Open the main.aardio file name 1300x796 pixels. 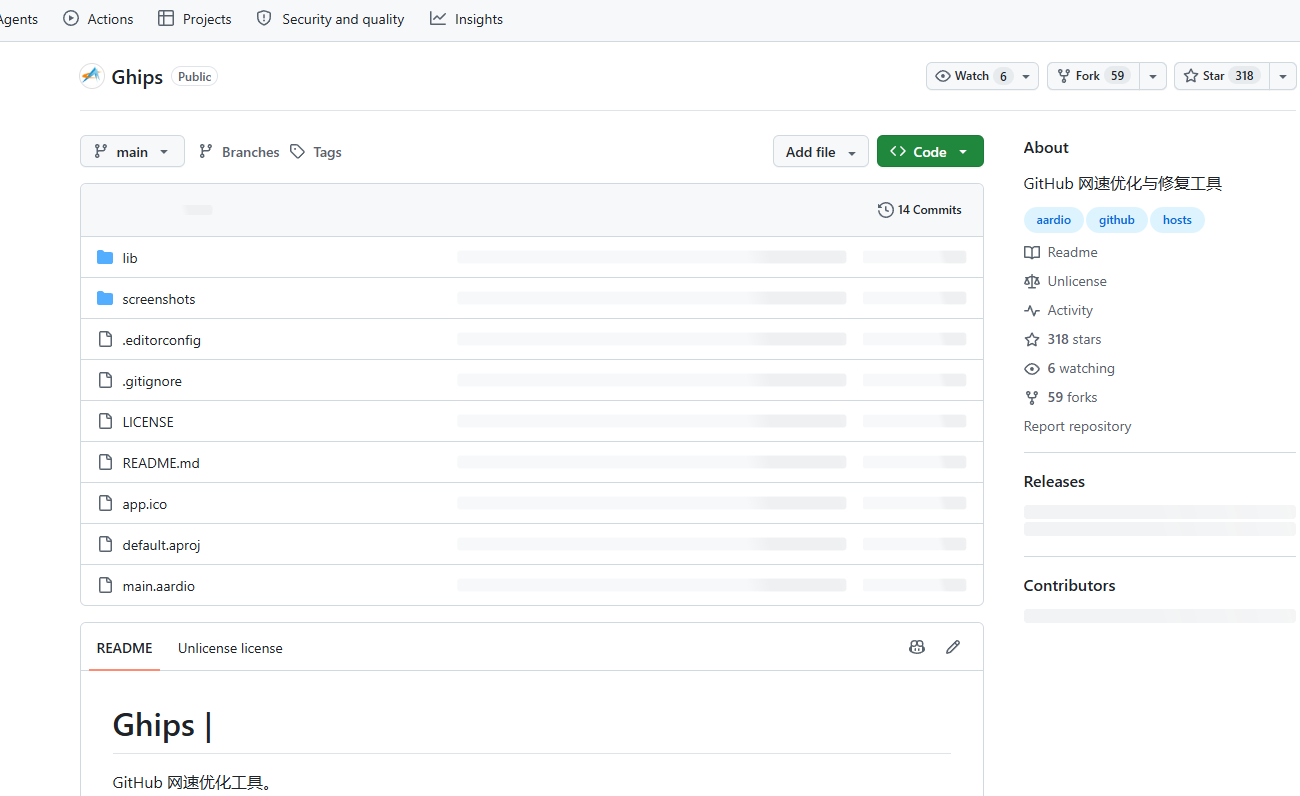[159, 586]
